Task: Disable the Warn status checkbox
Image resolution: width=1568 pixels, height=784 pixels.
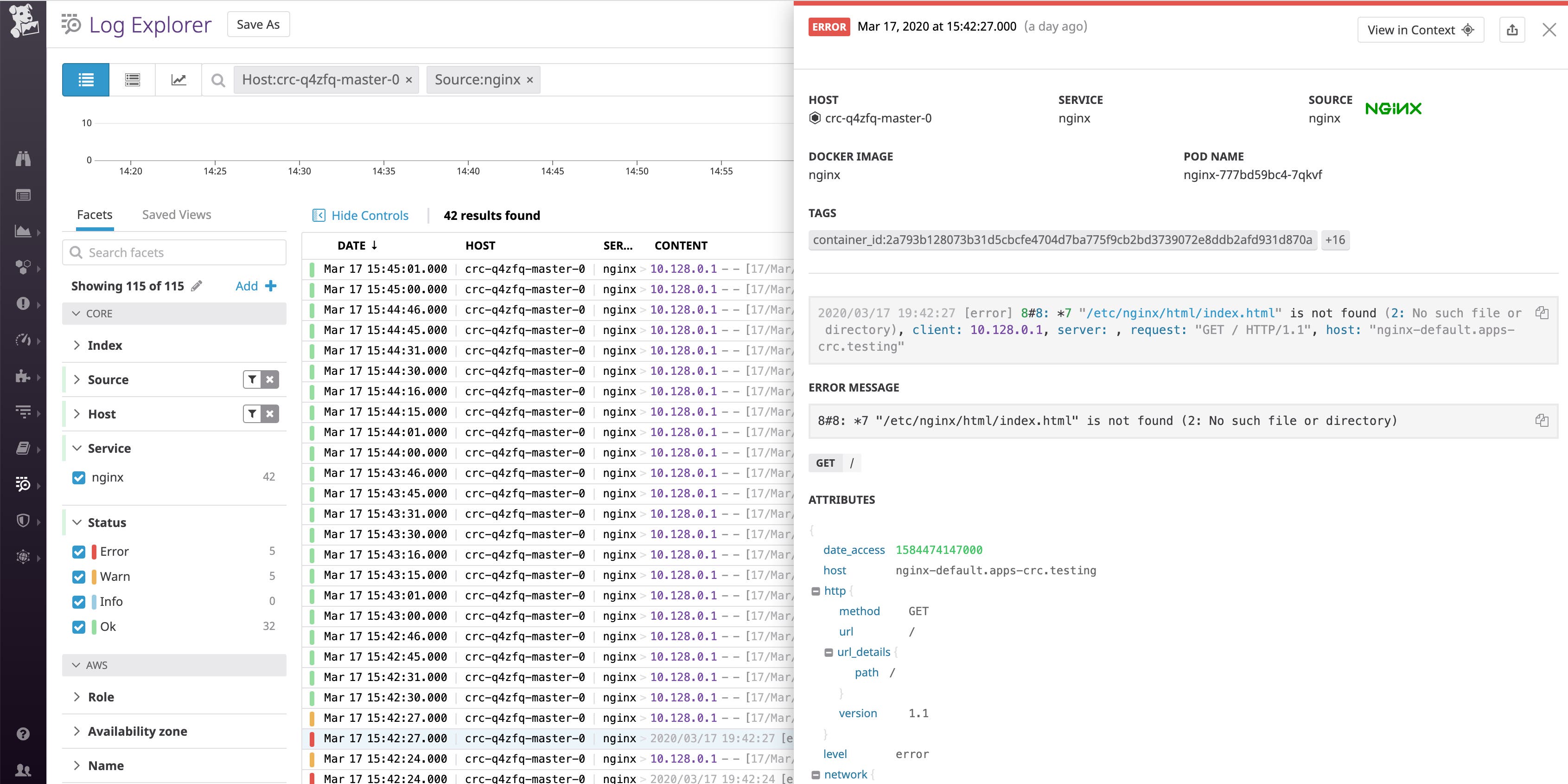Action: pyautogui.click(x=79, y=576)
